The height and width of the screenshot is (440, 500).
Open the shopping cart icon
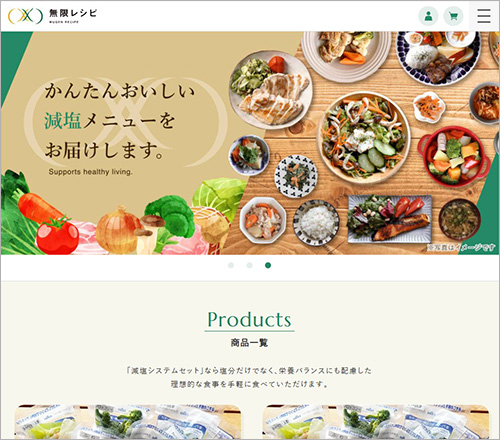(x=453, y=16)
